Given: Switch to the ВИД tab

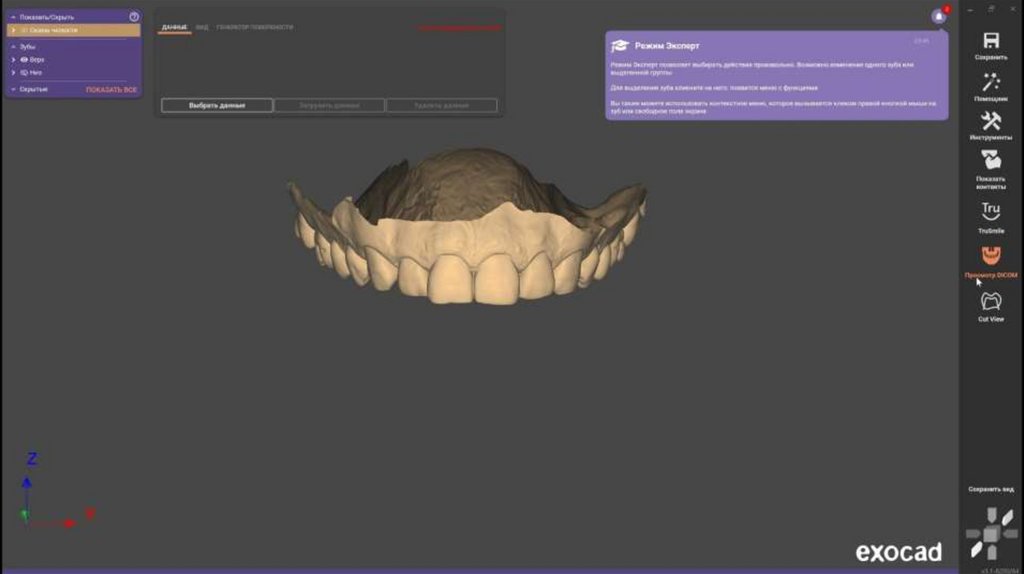Looking at the screenshot, I should pyautogui.click(x=202, y=27).
